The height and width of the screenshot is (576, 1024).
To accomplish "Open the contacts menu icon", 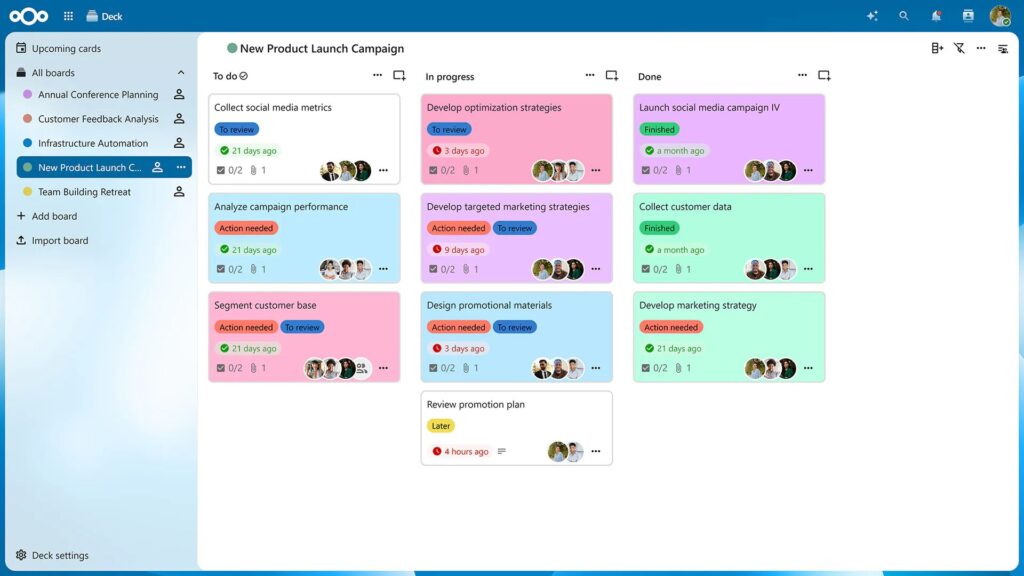I will (x=968, y=16).
